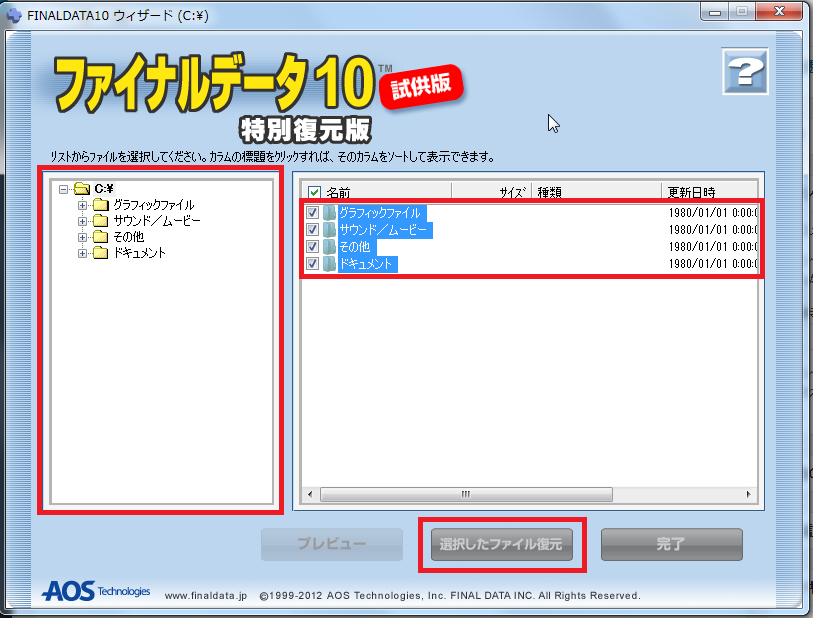
Task: Toggle the select-all checkbox beside 名前 header
Action: coord(314,192)
